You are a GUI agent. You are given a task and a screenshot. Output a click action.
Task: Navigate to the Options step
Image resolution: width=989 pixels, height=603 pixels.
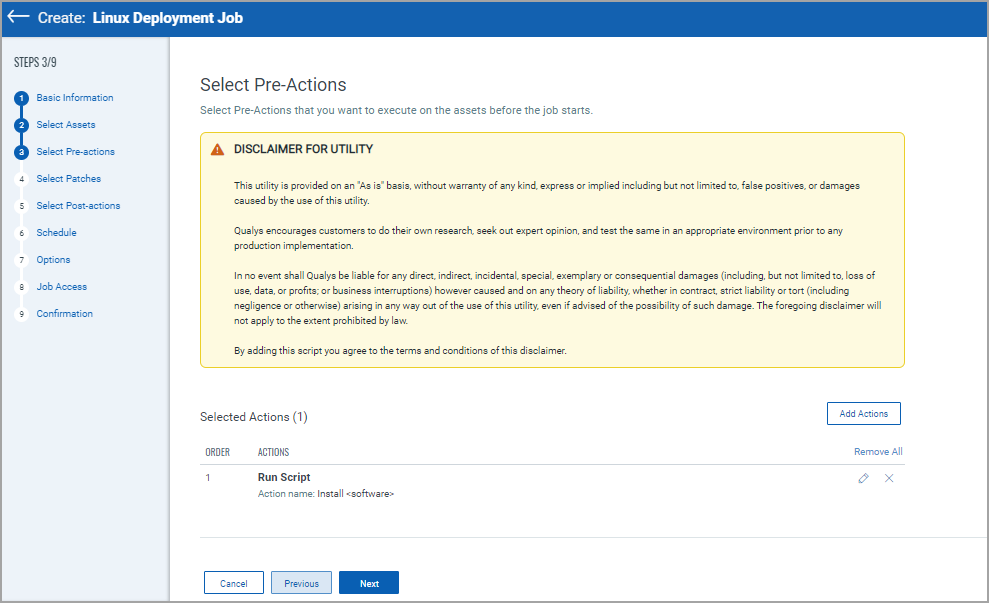coord(53,259)
